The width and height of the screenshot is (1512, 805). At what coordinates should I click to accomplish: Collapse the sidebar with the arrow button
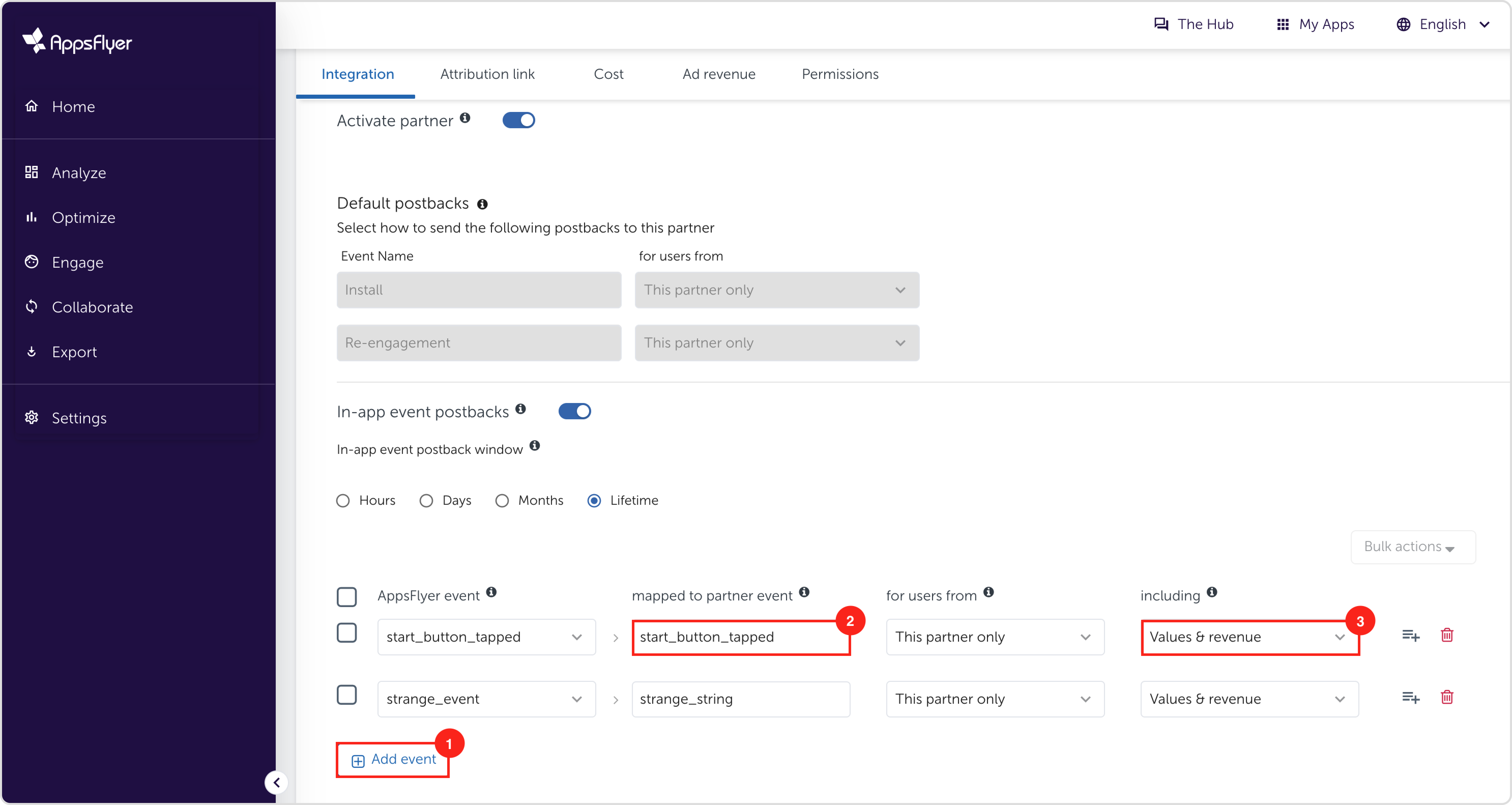[x=277, y=782]
